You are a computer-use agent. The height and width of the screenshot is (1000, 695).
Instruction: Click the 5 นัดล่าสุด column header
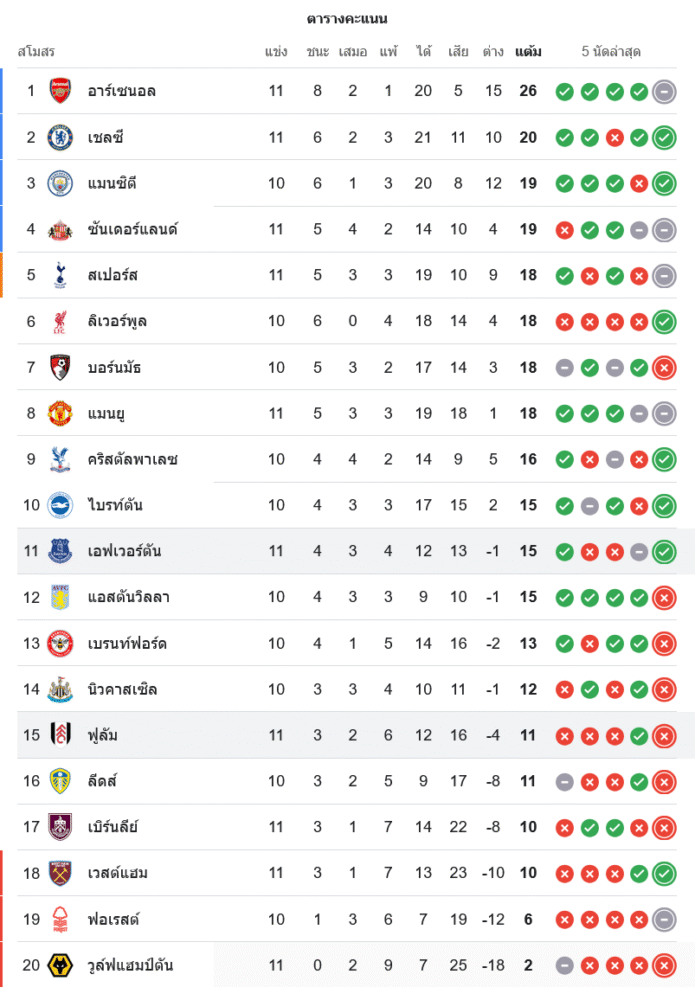pyautogui.click(x=611, y=51)
